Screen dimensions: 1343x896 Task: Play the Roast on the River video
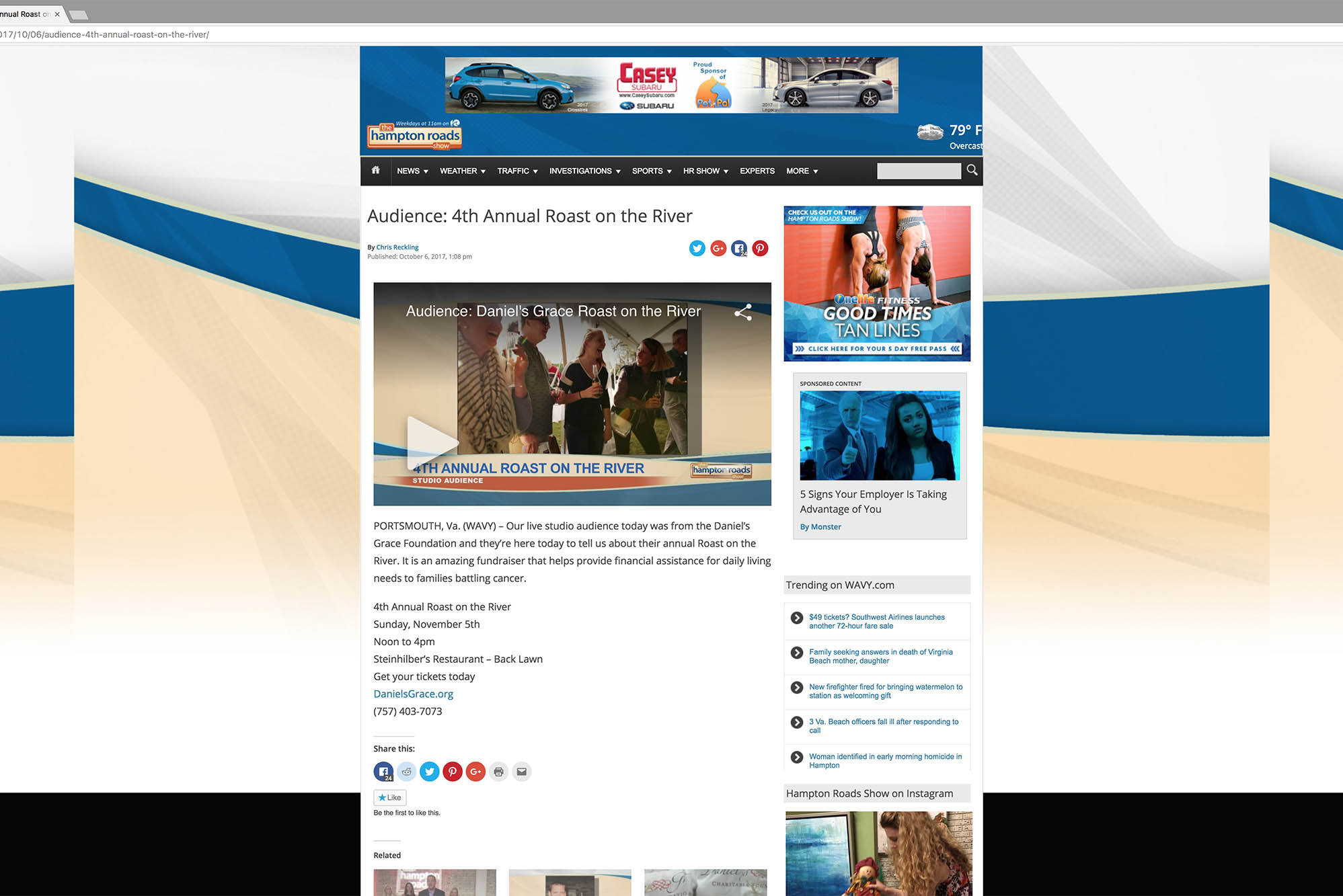[432, 442]
